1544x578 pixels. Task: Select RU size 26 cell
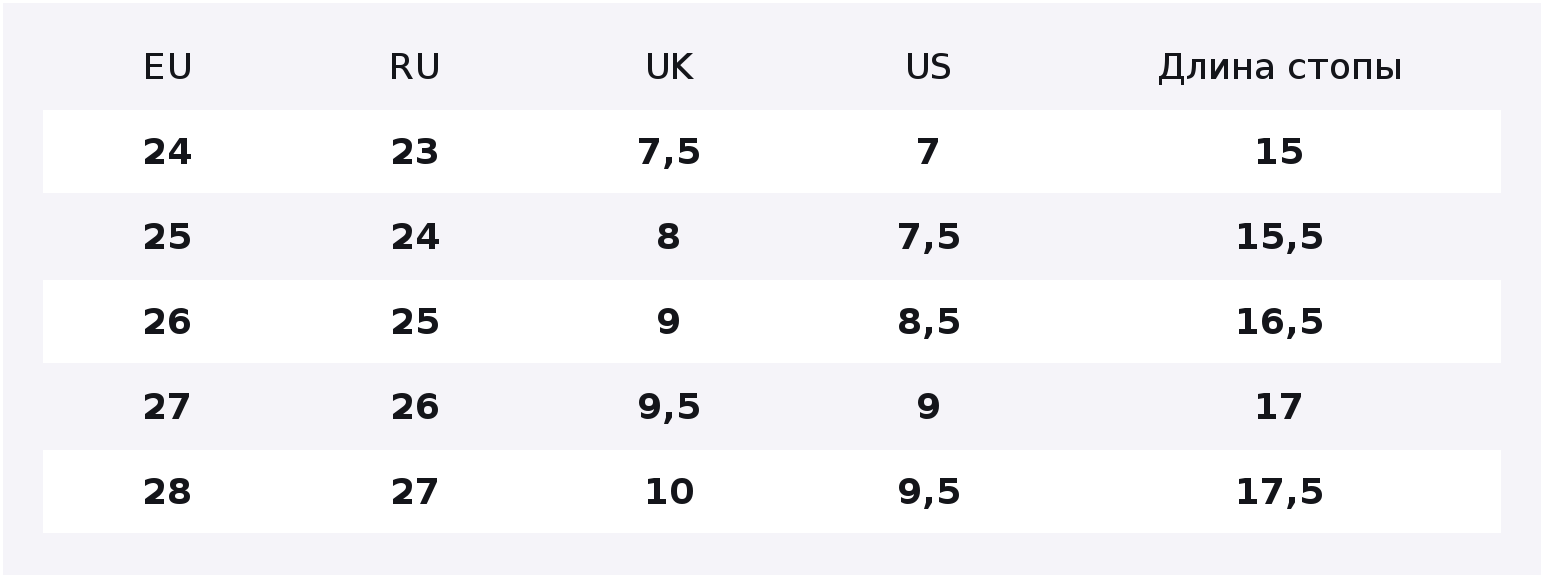pyautogui.click(x=414, y=407)
